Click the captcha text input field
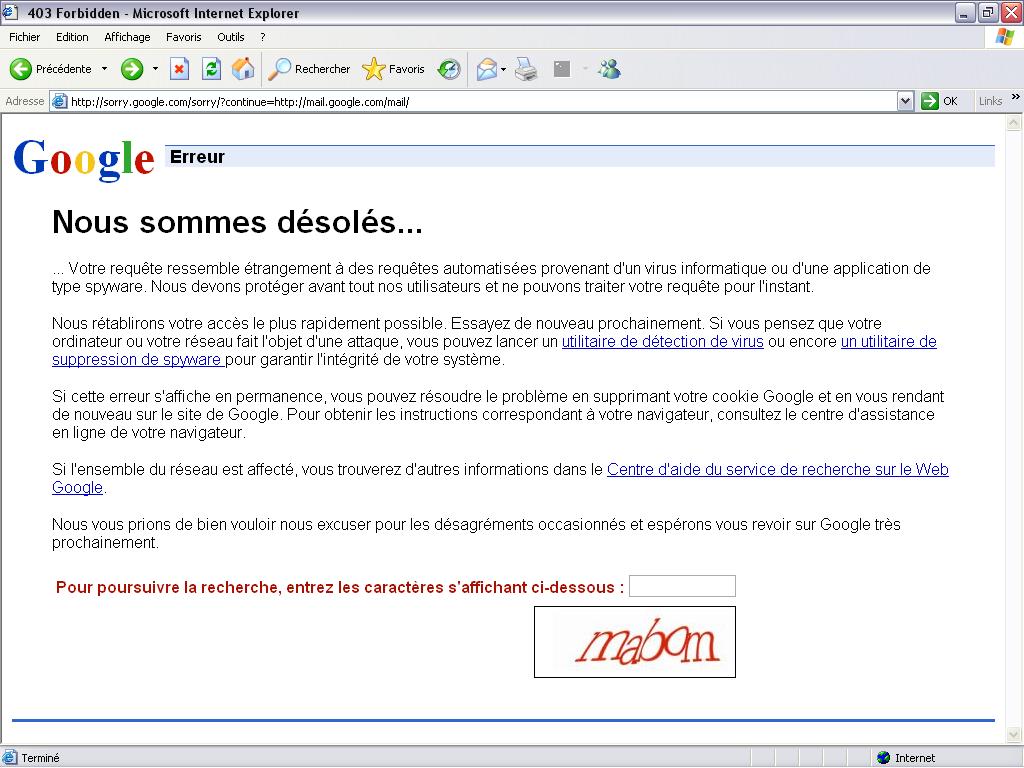This screenshot has height=768, width=1024. pos(682,586)
